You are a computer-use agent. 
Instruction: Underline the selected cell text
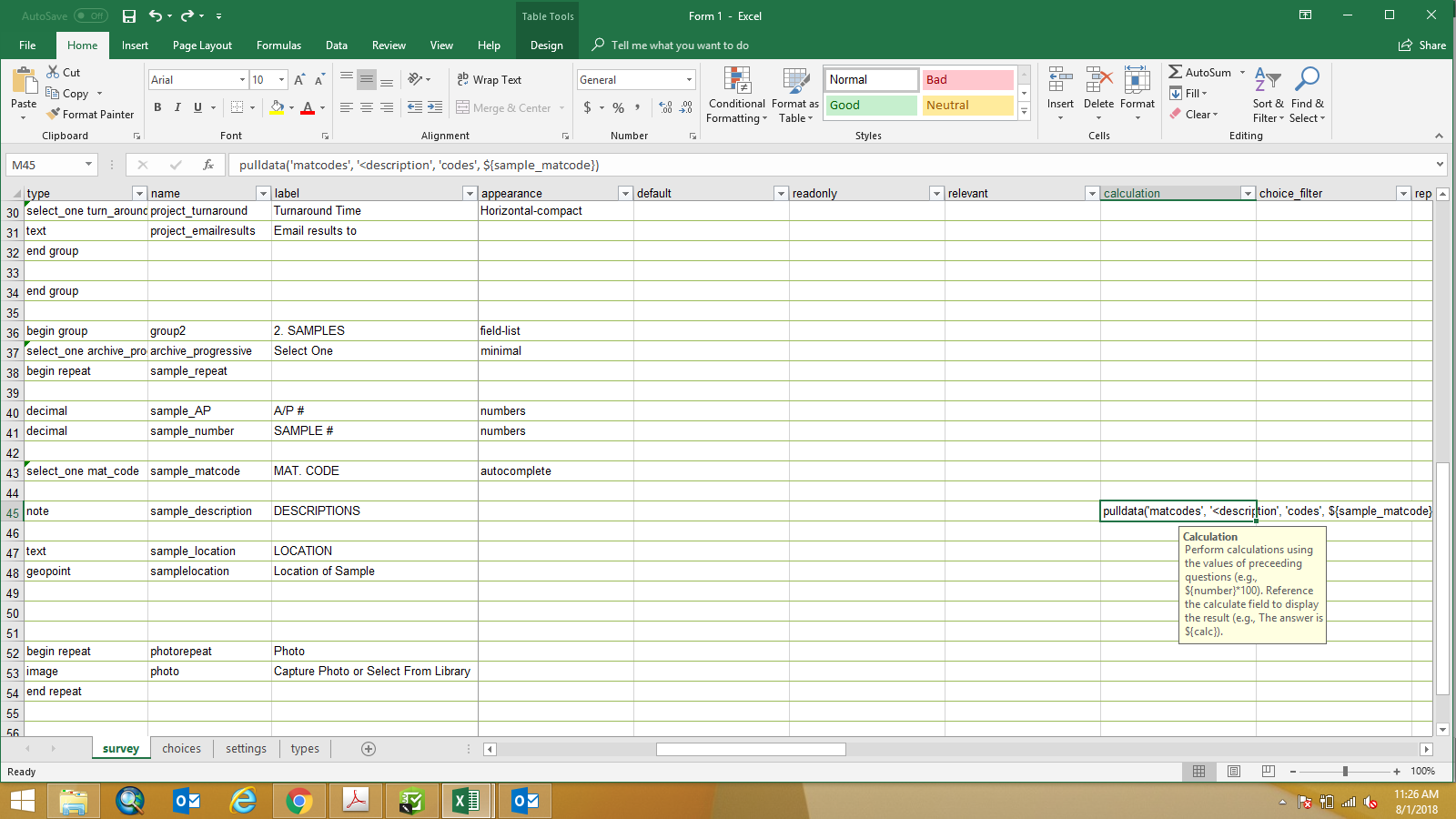click(197, 107)
